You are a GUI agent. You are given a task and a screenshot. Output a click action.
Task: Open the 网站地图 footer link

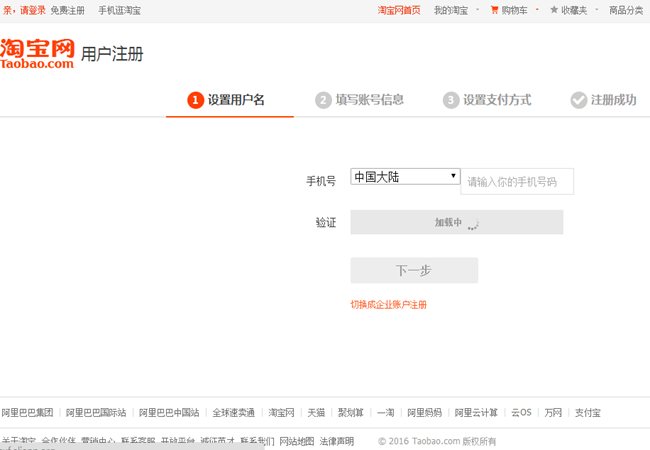point(297,441)
